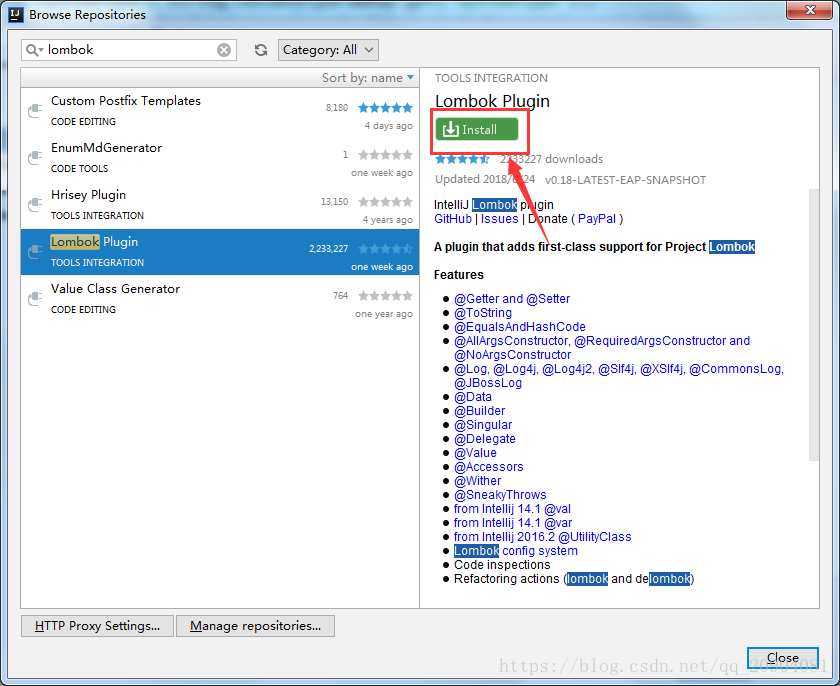
Task: Click the Lombok Plugin list icon
Action: (x=35, y=251)
